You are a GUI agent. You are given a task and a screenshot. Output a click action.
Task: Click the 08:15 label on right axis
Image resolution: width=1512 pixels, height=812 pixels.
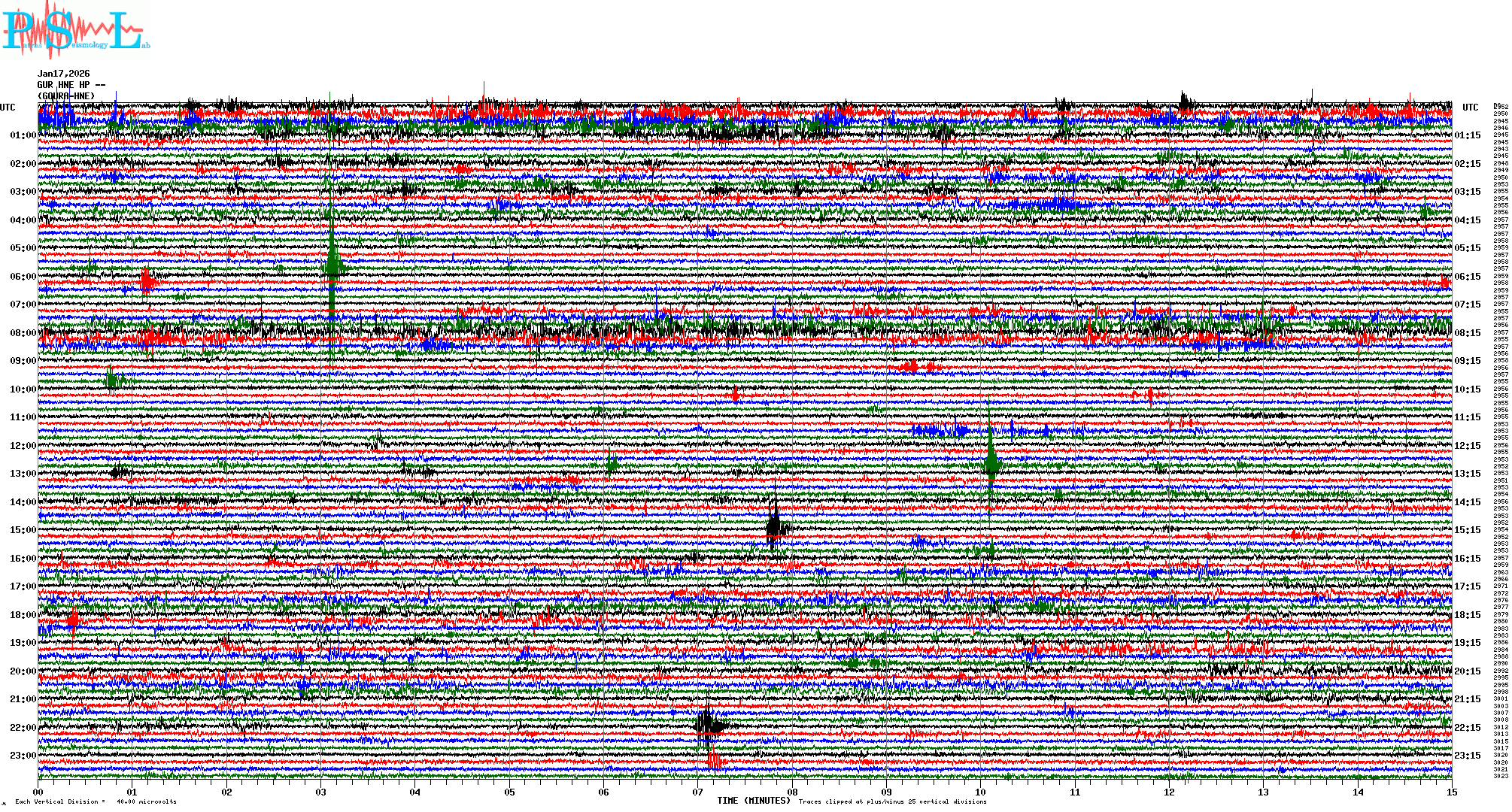(1468, 333)
